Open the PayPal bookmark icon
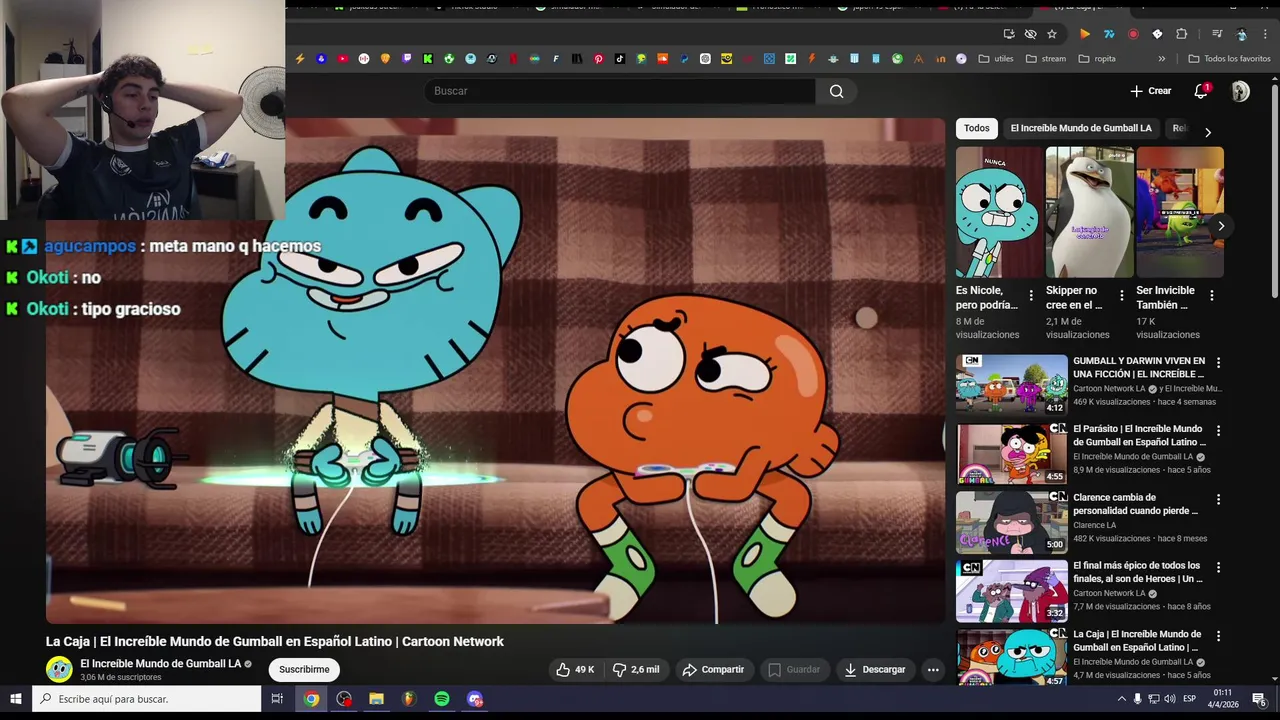The height and width of the screenshot is (720, 1280). 684,59
